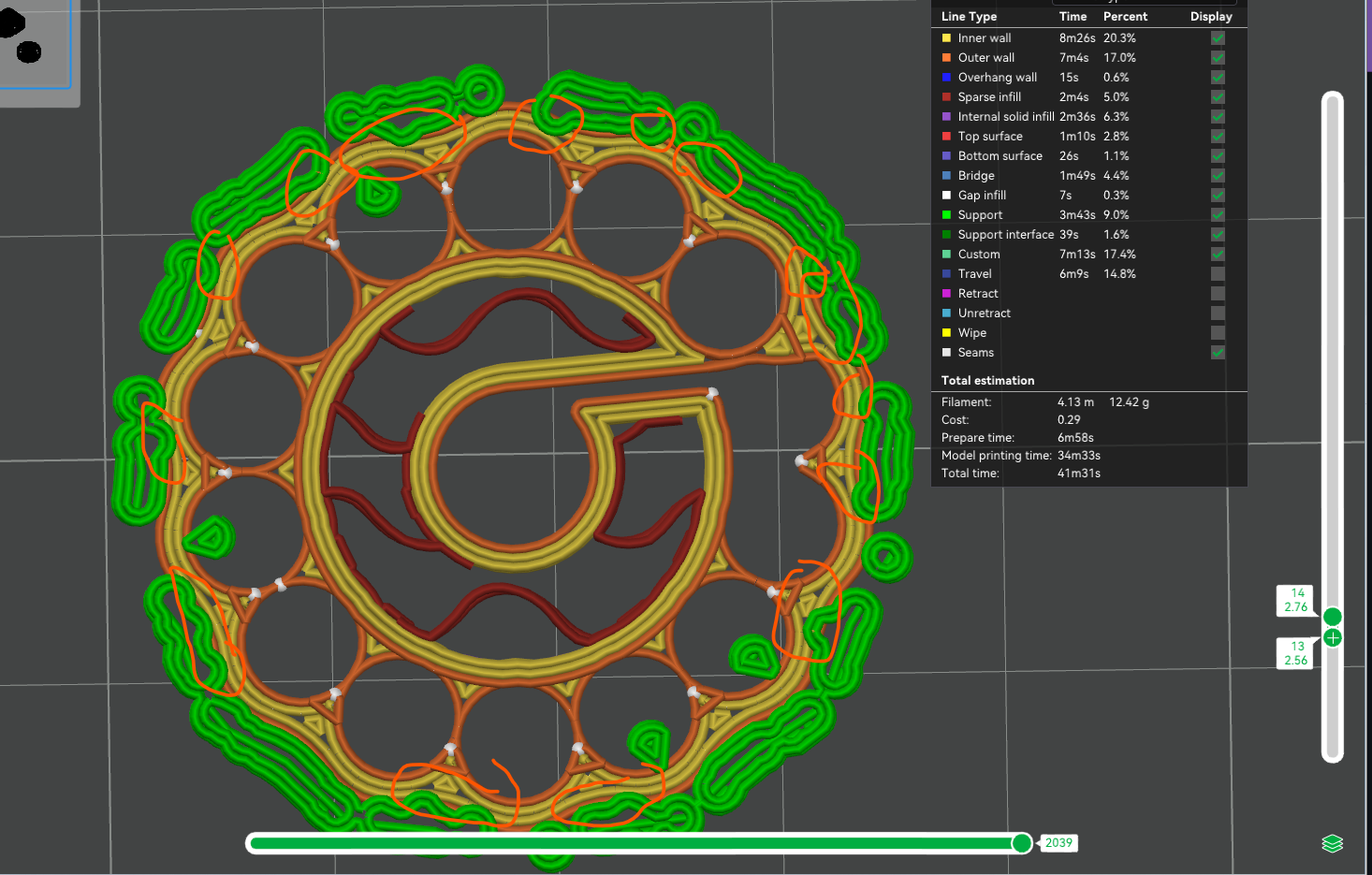Click the 14 / 2.76 layer marker label
Viewport: 1372px width, 875px height.
tap(1294, 600)
